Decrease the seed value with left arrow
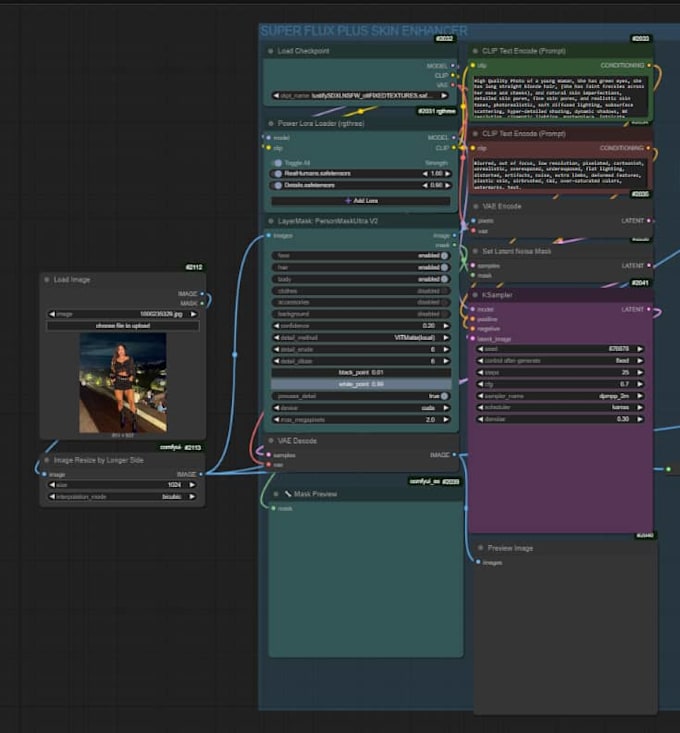The height and width of the screenshot is (733, 680). point(480,349)
